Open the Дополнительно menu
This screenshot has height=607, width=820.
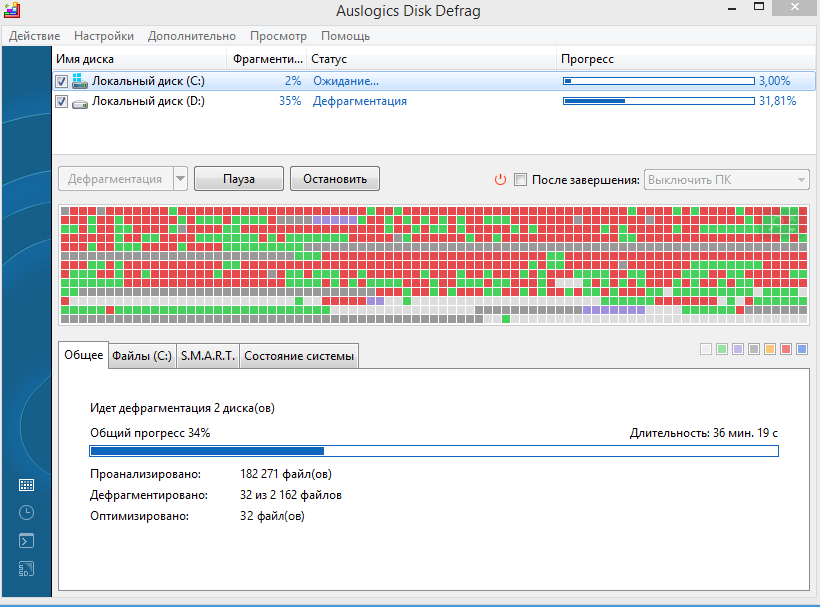[x=191, y=36]
